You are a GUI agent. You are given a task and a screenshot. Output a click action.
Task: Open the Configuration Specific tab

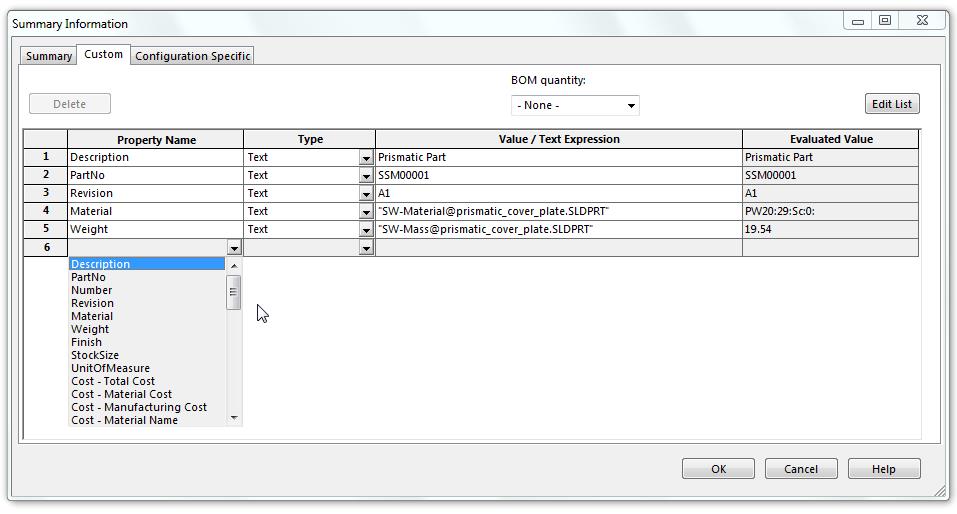point(192,56)
